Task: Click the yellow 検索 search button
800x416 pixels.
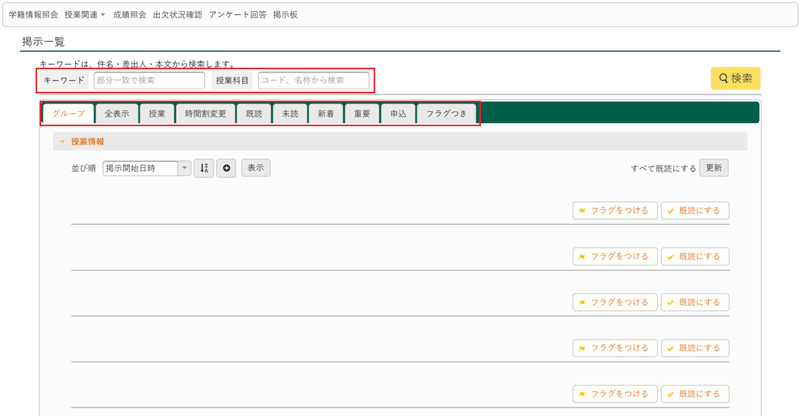Action: [735, 78]
